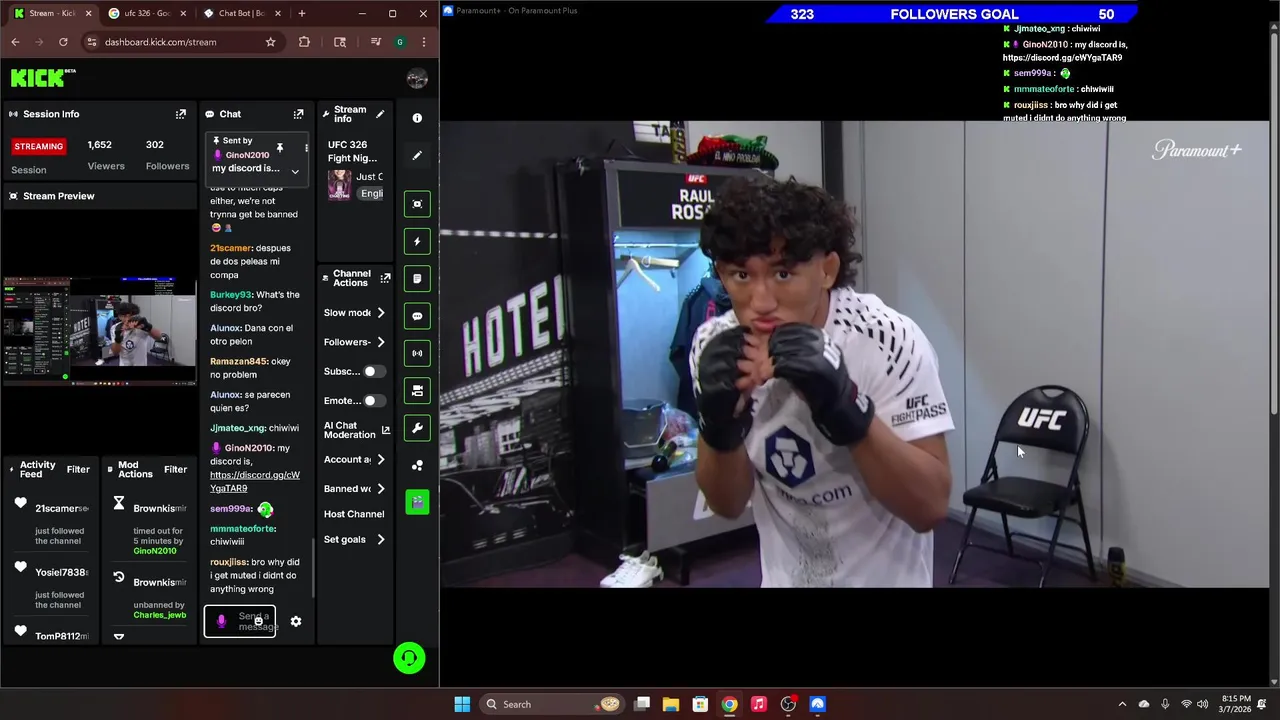The width and height of the screenshot is (1280, 720).
Task: Pop out the Channel Actions panel
Action: (x=385, y=278)
